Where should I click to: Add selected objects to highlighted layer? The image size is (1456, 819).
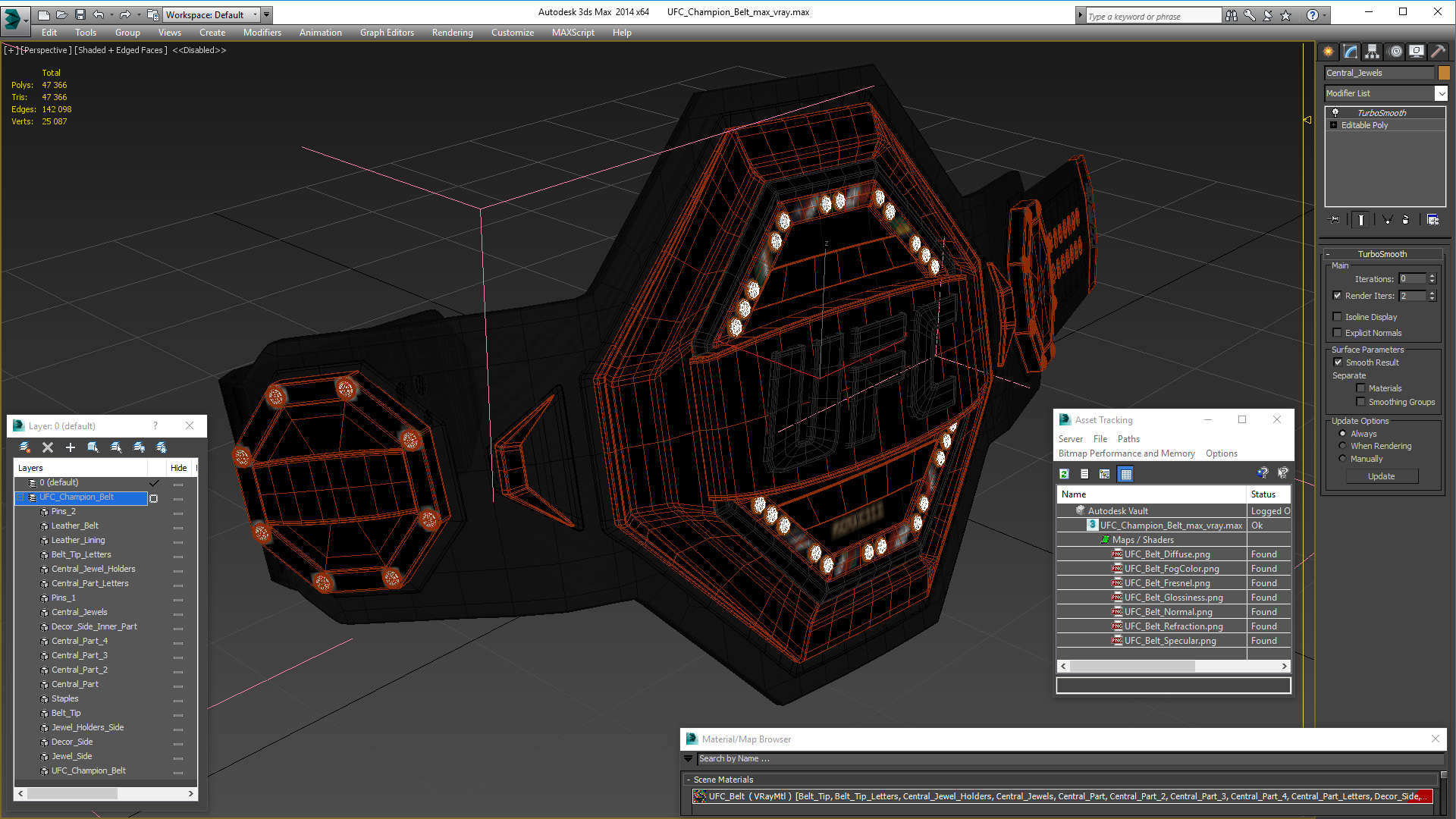click(x=71, y=447)
